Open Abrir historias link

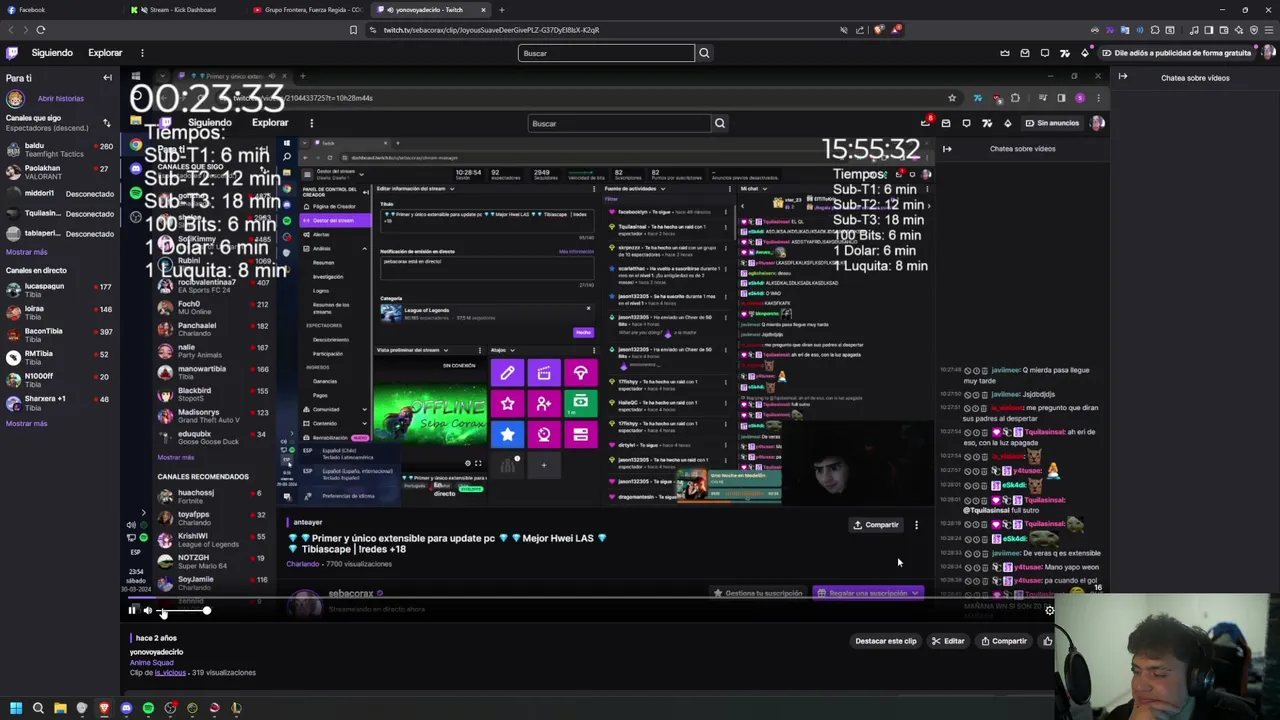pyautogui.click(x=61, y=99)
